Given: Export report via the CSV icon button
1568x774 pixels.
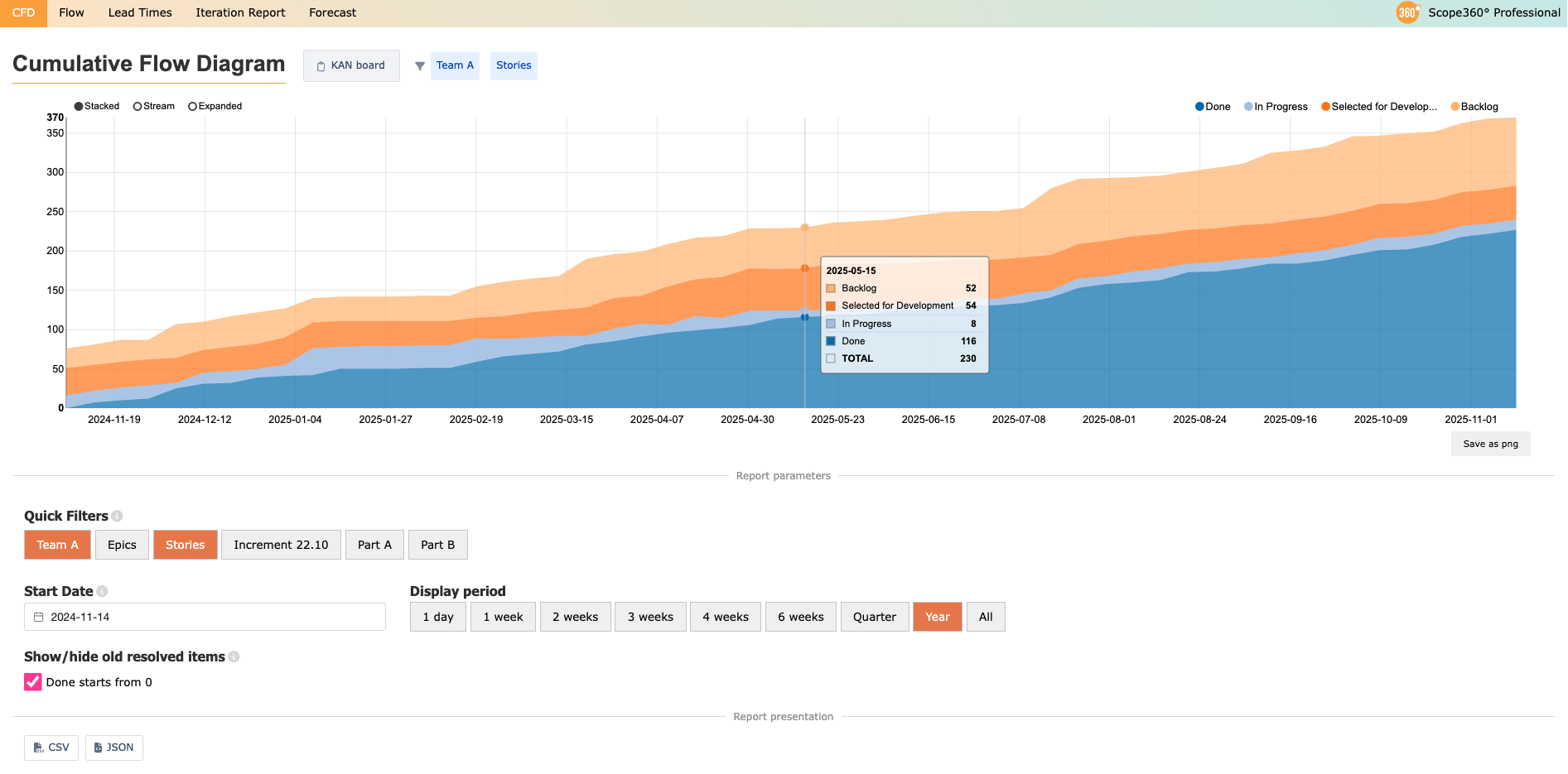Looking at the screenshot, I should pos(51,748).
